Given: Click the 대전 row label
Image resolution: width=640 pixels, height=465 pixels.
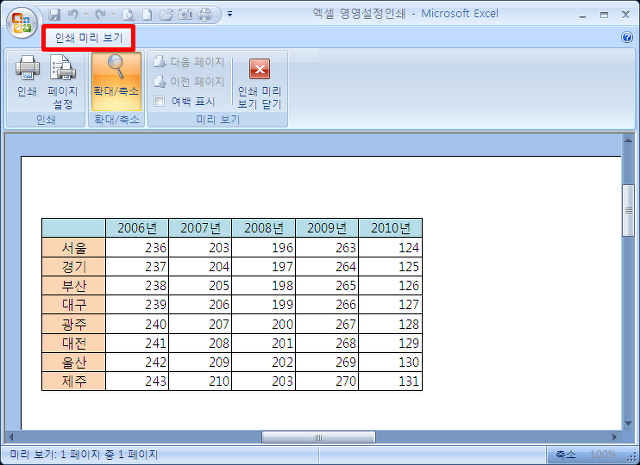Looking at the screenshot, I should coord(73,343).
